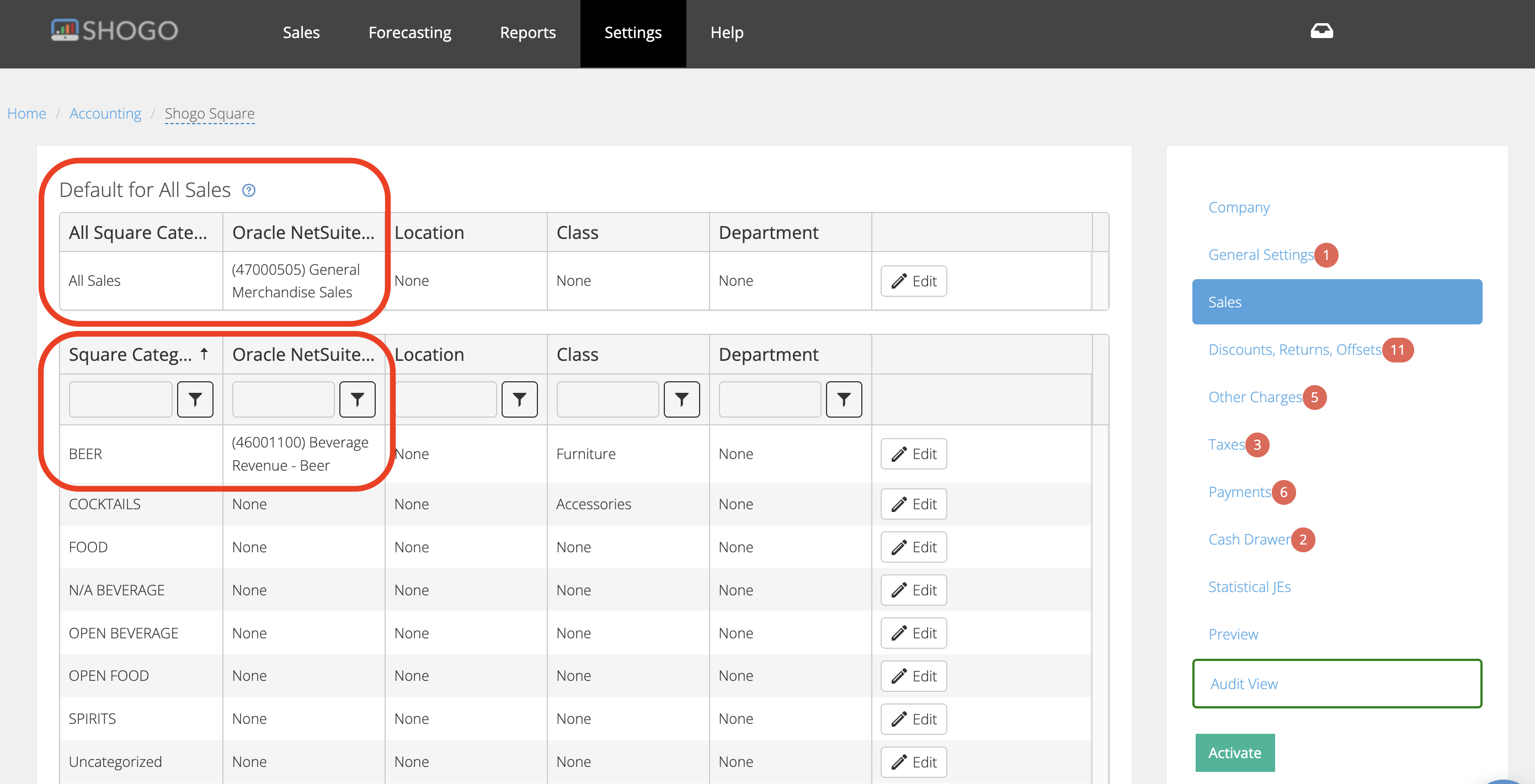The image size is (1535, 784).
Task: Edit the FOOD category row
Action: [x=914, y=547]
